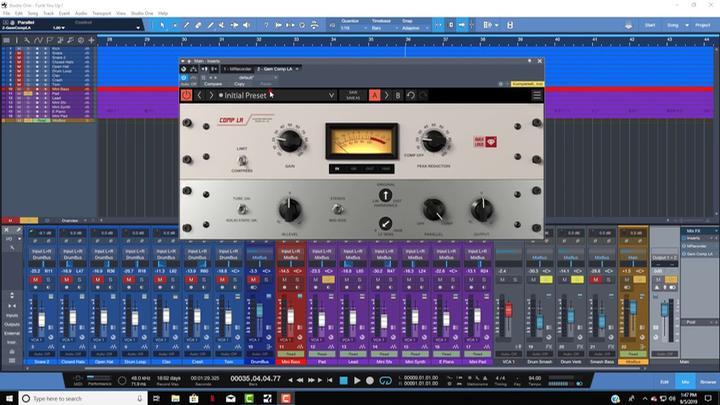
Task: Open the track list icon above tracks
Action: coord(6,40)
